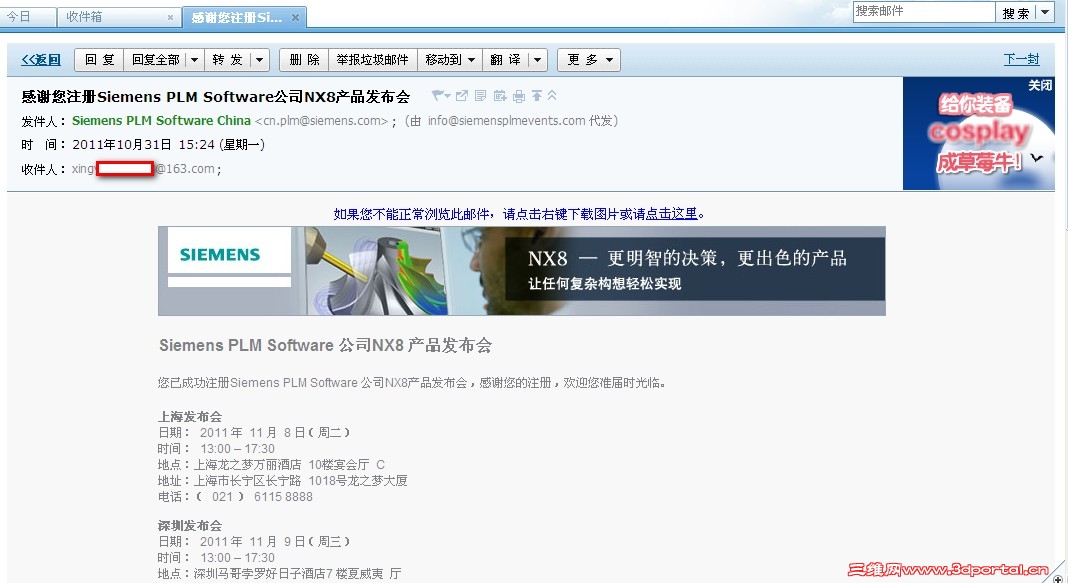This screenshot has height=583, width=1068.
Task: Print this email via printer icon
Action: click(x=519, y=96)
